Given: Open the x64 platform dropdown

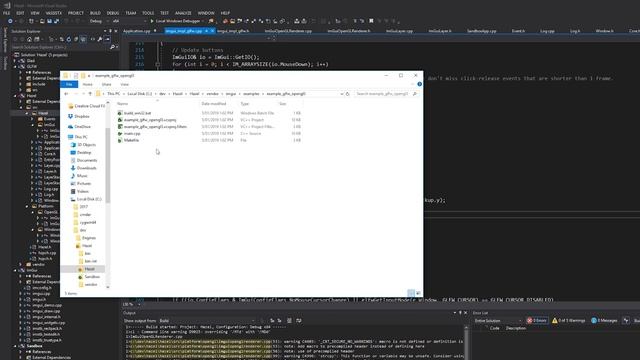Looking at the screenshot, I should 129,21.
